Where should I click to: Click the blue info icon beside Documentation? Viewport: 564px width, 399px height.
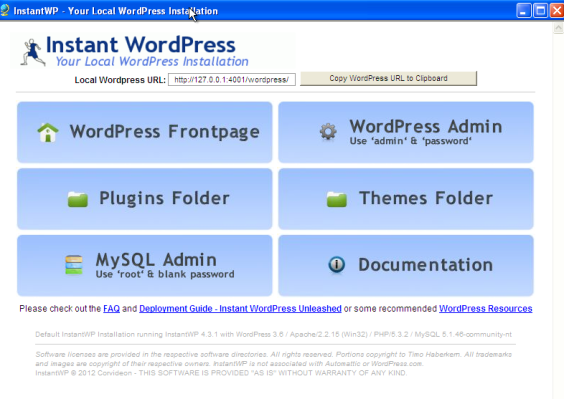(x=337, y=264)
